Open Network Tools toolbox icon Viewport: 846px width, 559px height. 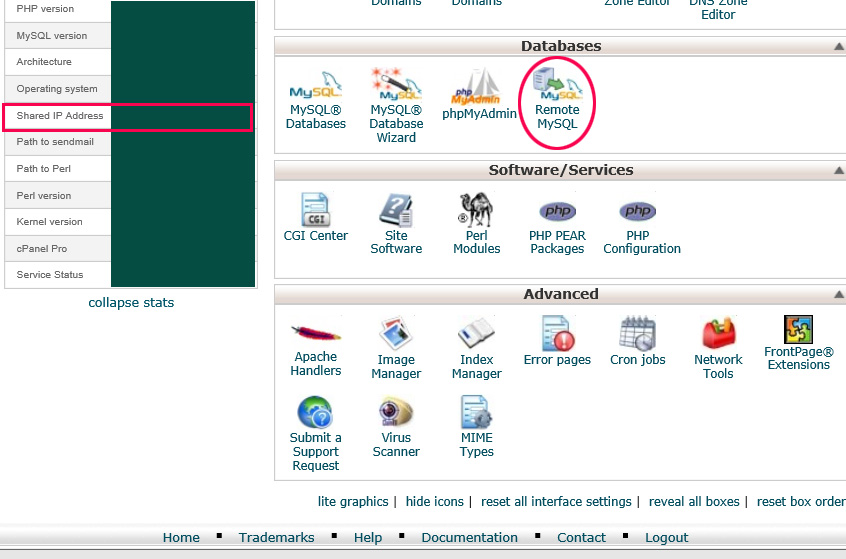tap(718, 333)
